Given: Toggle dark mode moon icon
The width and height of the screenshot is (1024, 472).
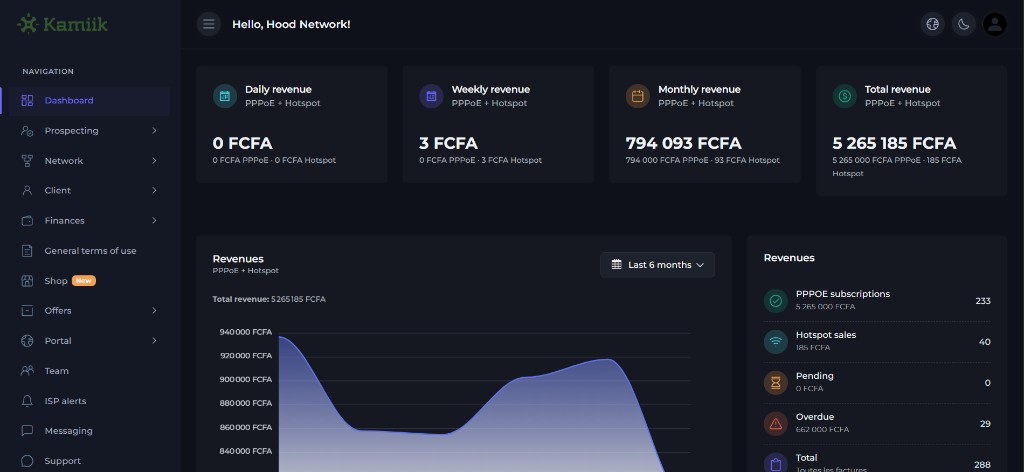Looking at the screenshot, I should pyautogui.click(x=963, y=24).
